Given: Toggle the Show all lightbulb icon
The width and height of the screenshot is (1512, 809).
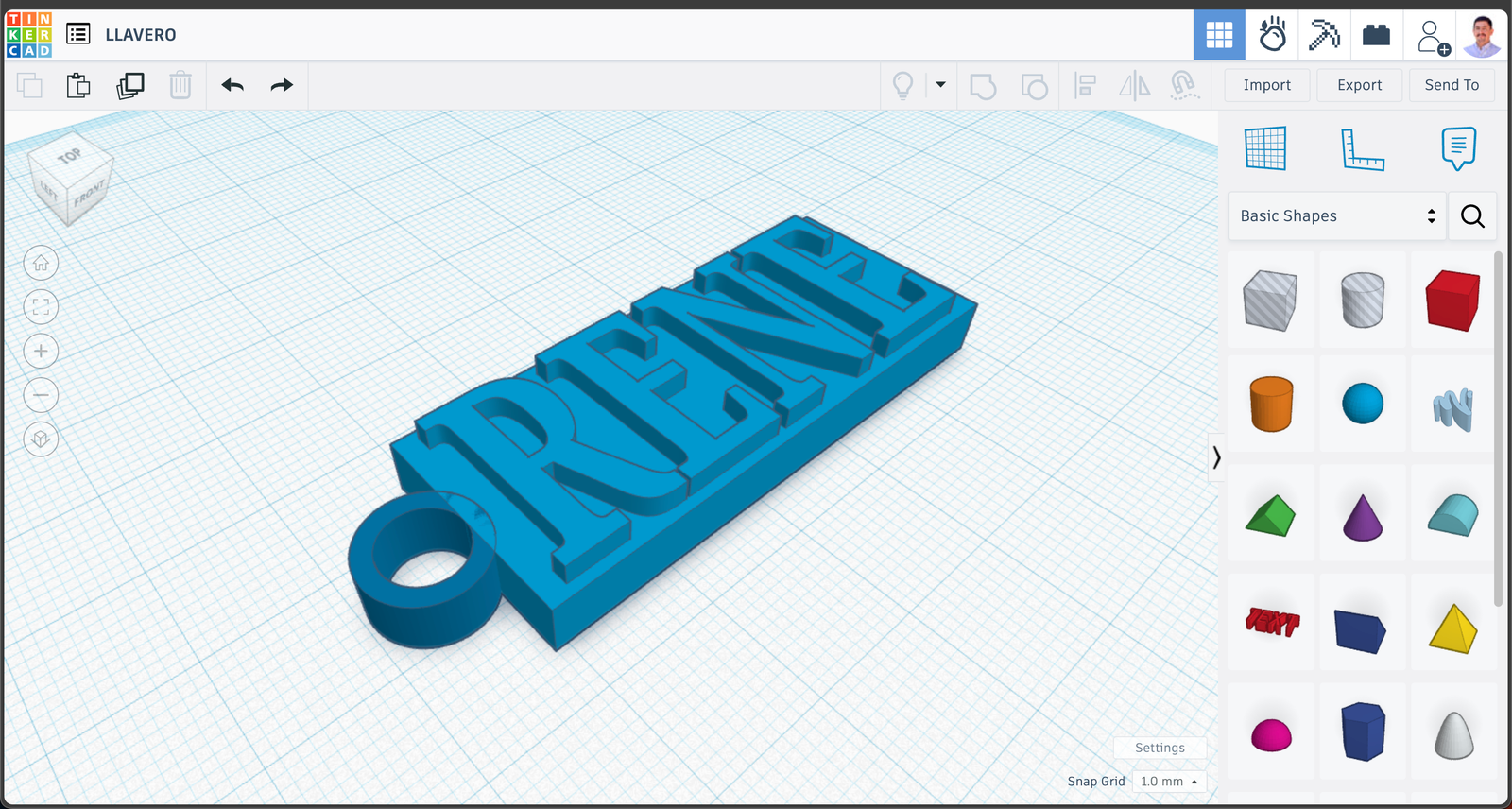Looking at the screenshot, I should [903, 86].
